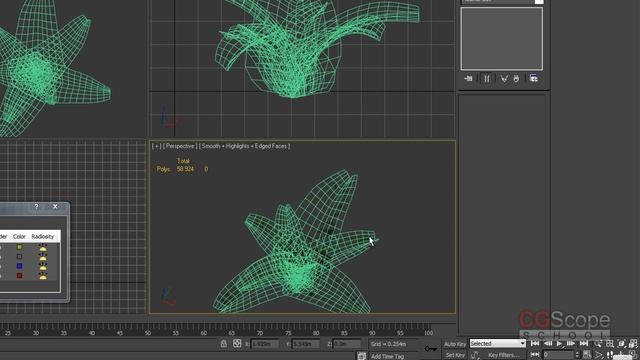
Task: Click the Z coordinate field
Action: click(x=347, y=344)
